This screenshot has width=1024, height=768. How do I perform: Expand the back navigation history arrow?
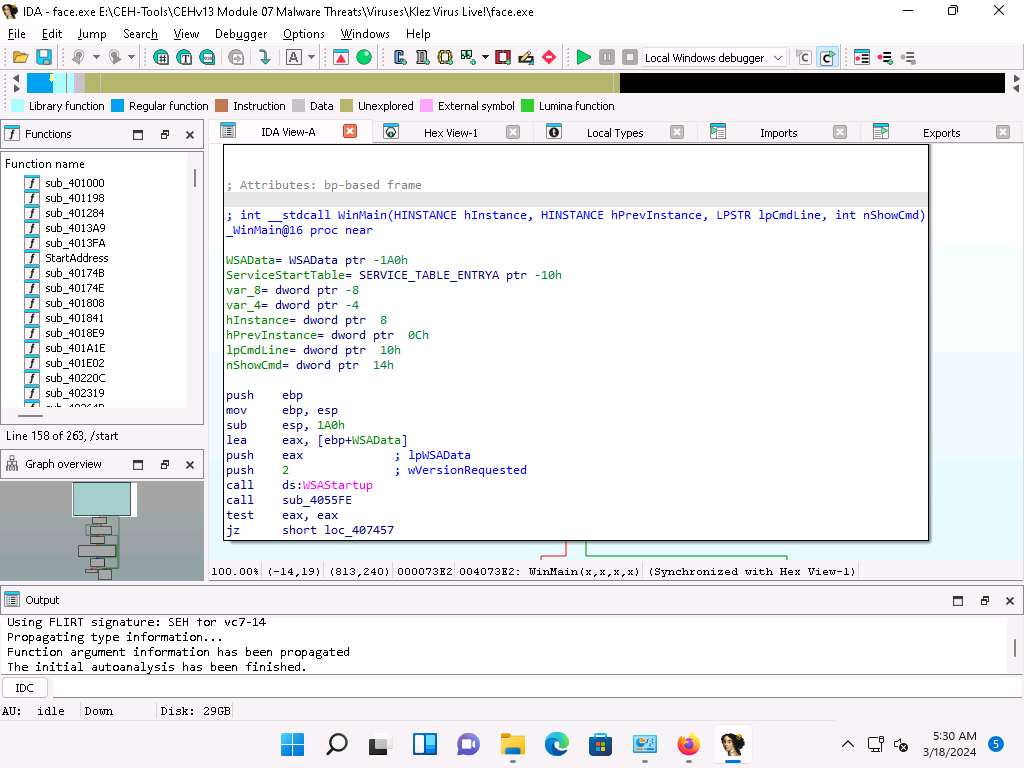coord(96,58)
